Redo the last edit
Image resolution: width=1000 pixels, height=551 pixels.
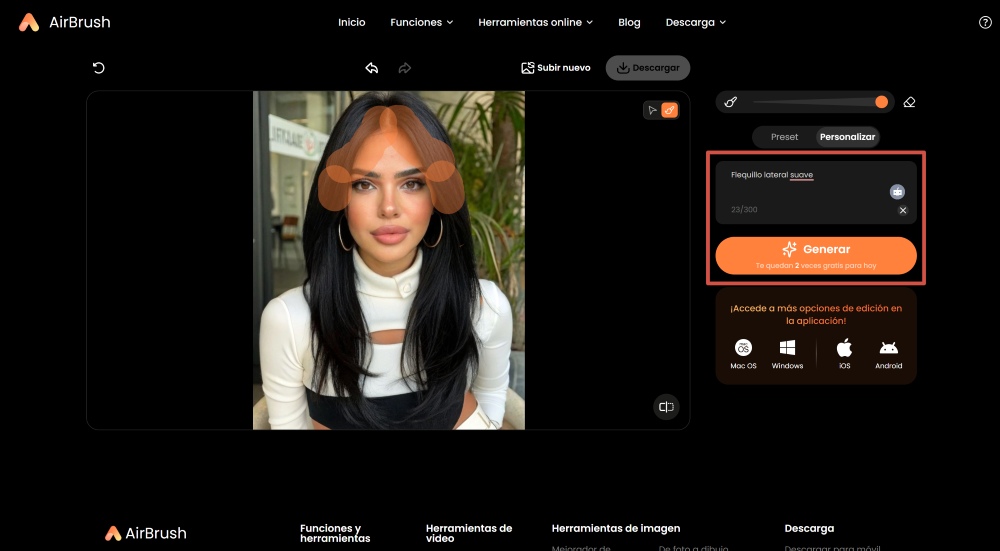click(x=404, y=68)
